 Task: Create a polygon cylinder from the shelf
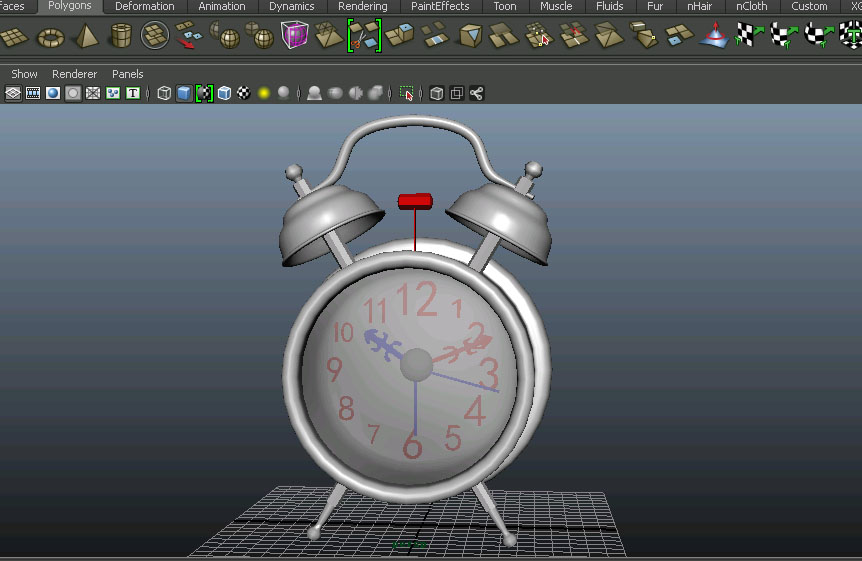click(120, 38)
